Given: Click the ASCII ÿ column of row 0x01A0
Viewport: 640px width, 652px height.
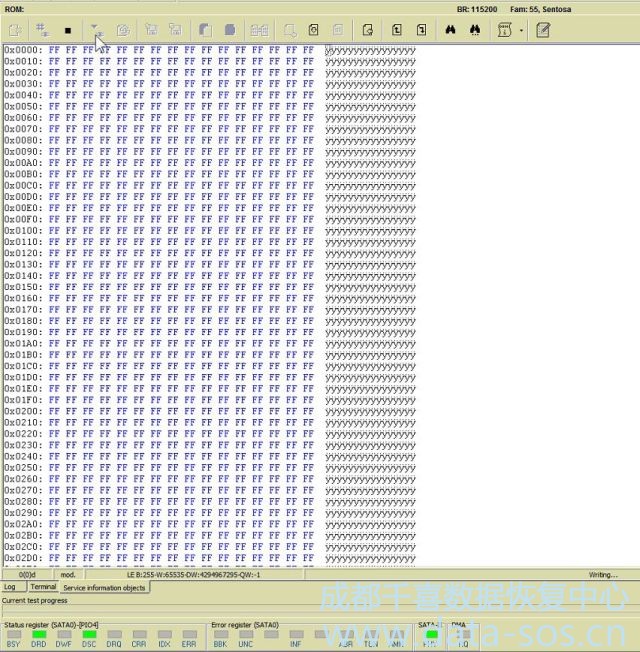Looking at the screenshot, I should point(370,344).
